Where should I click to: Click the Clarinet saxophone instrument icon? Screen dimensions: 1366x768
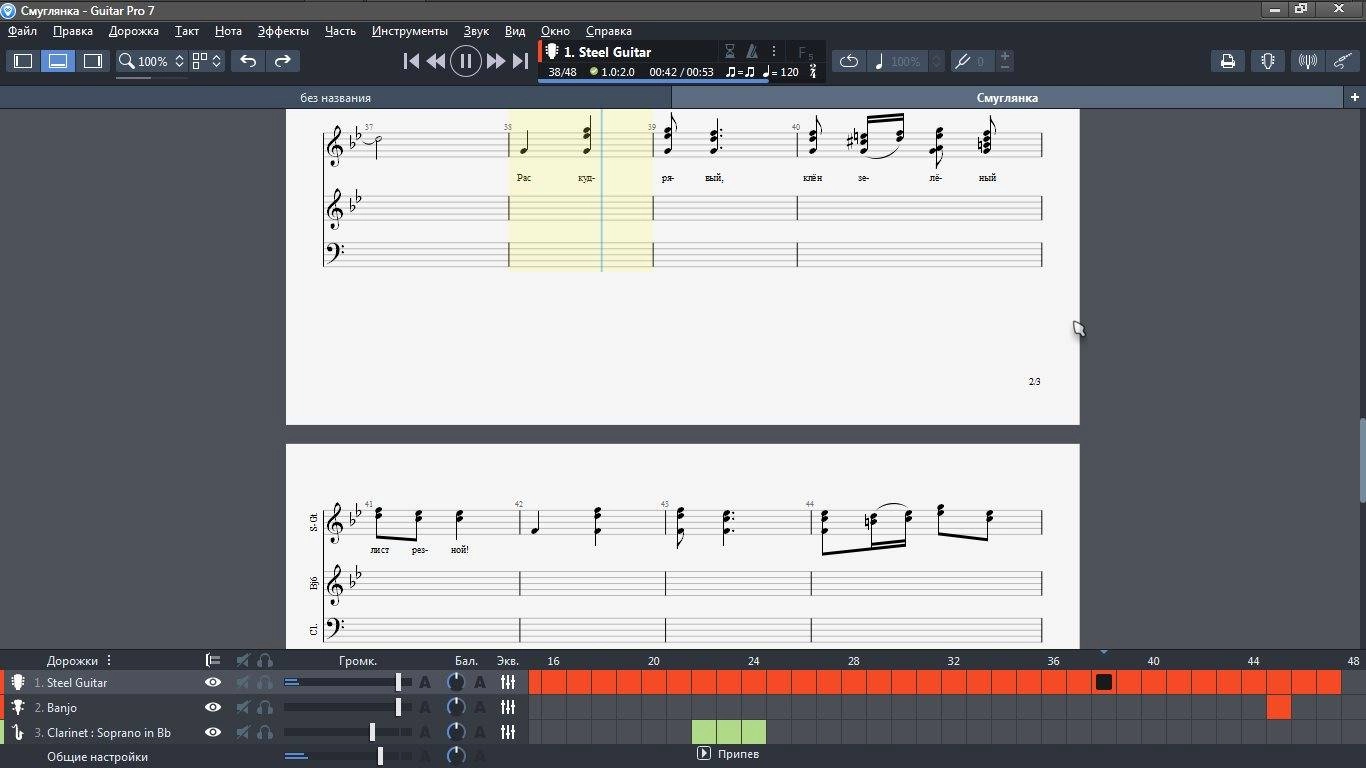point(17,732)
